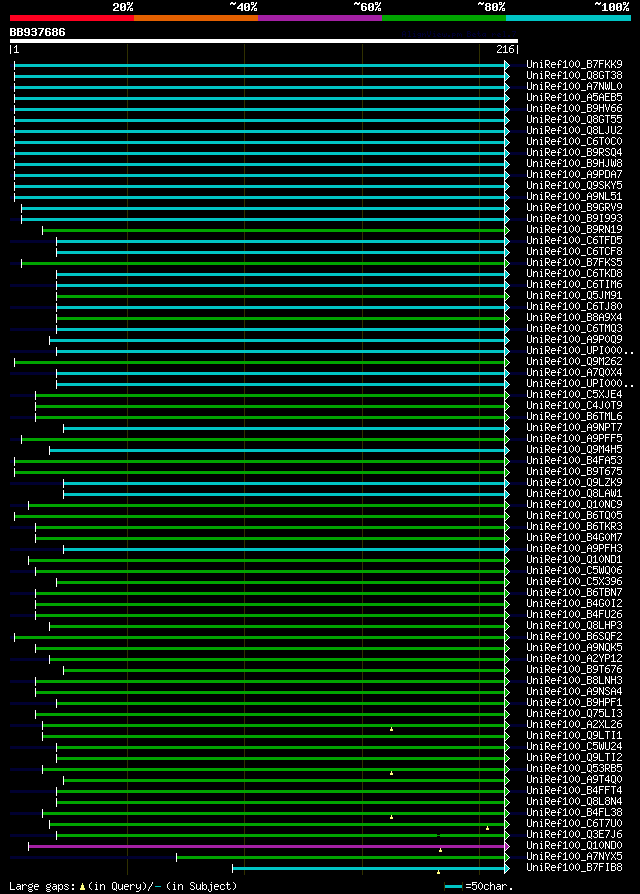Screen dimensions: 640x894
Task: Click the hit label UniRef100_B7FKK9
Action: pos(574,64)
